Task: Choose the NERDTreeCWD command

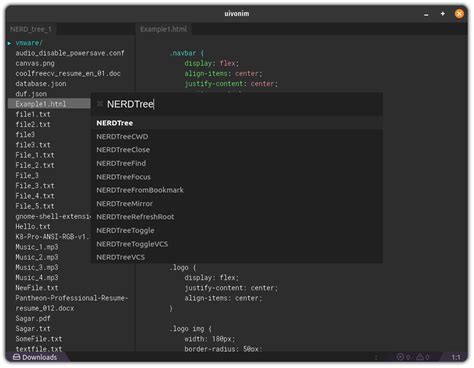Action: click(237, 136)
